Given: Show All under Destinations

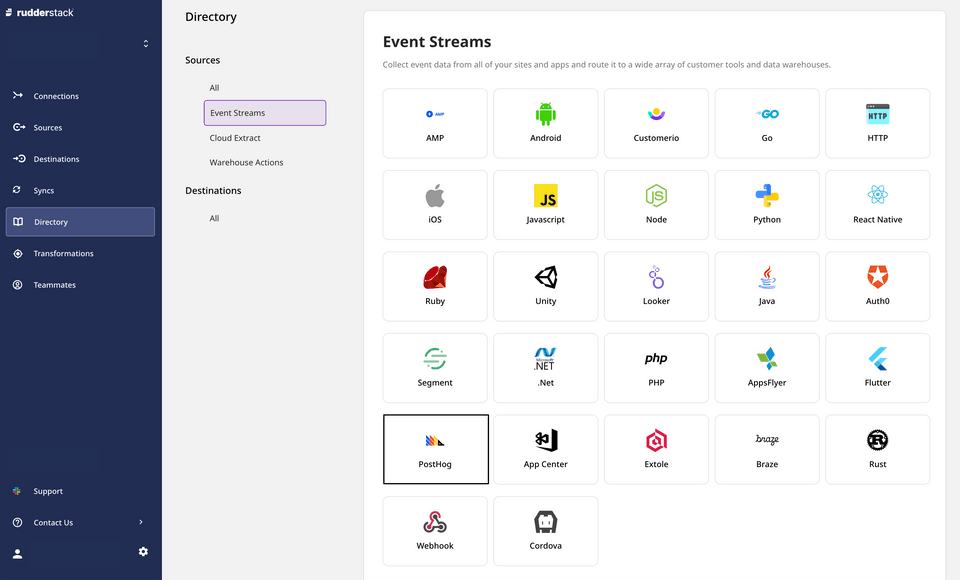Looking at the screenshot, I should (x=214, y=218).
